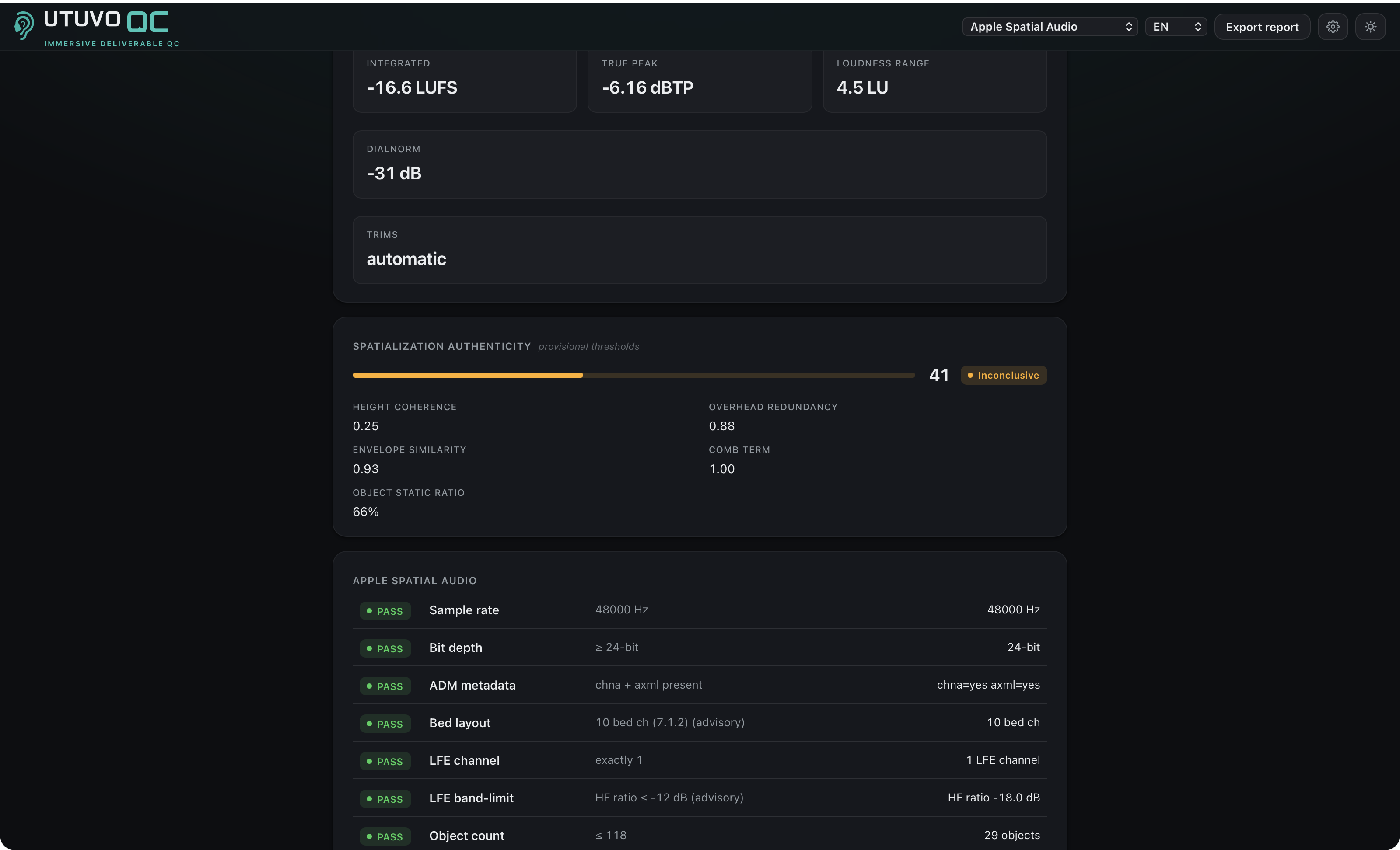Click the chna + axml present requirement

pyautogui.click(x=648, y=685)
